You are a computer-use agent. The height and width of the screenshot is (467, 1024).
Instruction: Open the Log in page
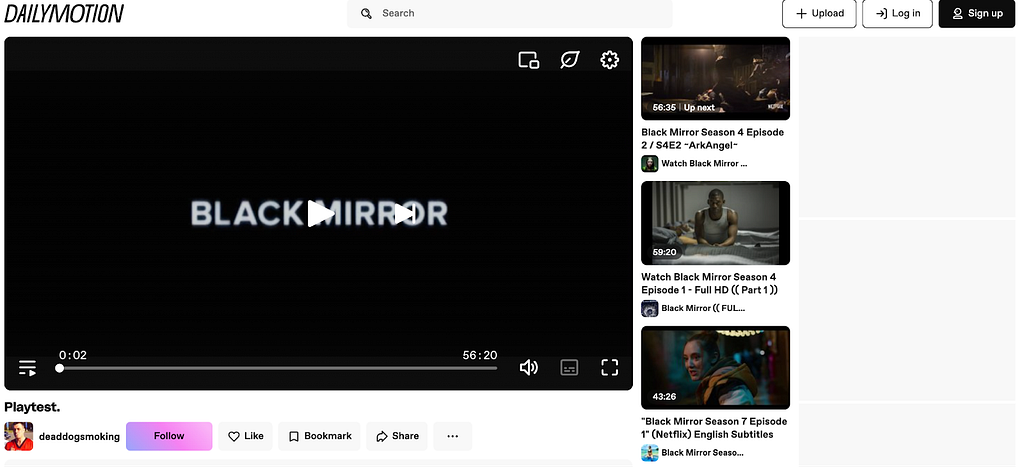897,14
